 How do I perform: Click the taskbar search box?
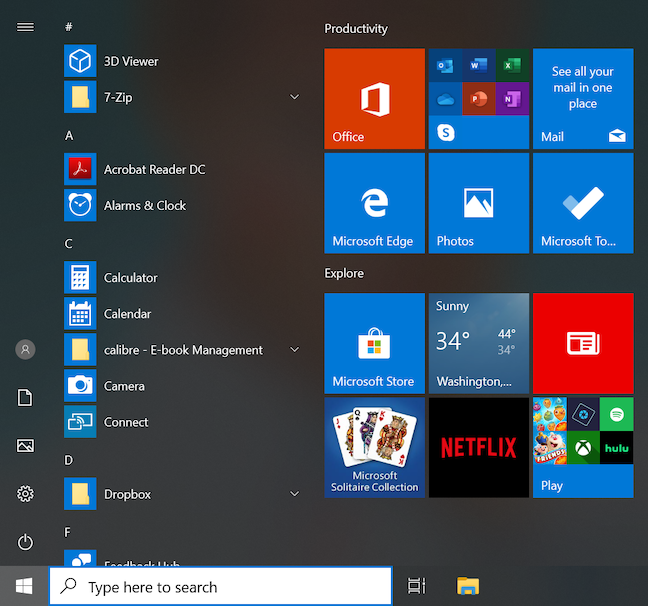point(220,587)
